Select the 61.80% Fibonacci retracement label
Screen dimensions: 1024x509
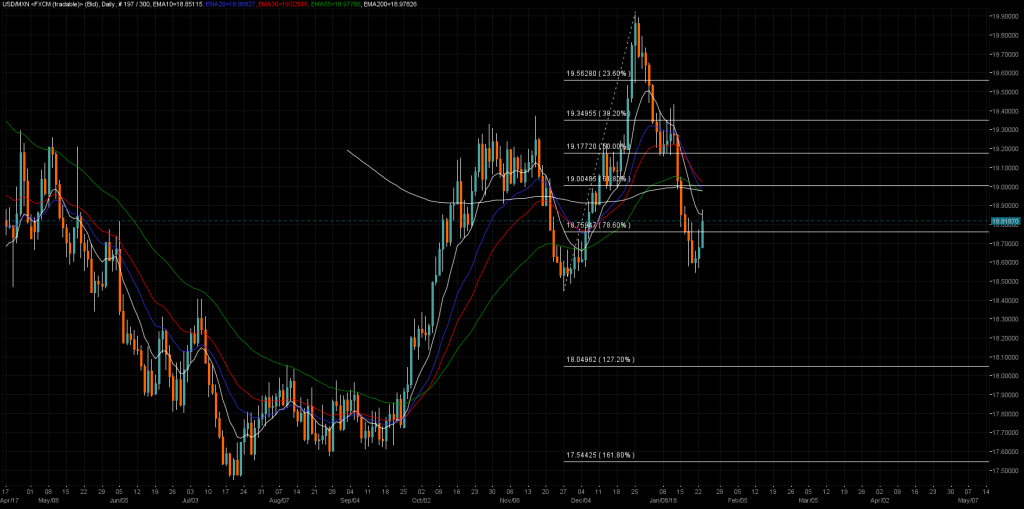[596, 179]
